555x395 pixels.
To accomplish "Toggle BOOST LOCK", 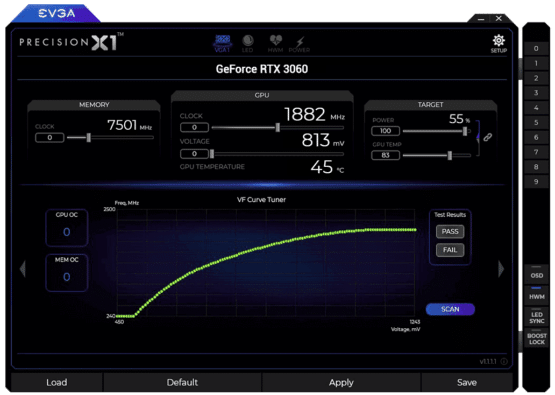I will 537,338.
